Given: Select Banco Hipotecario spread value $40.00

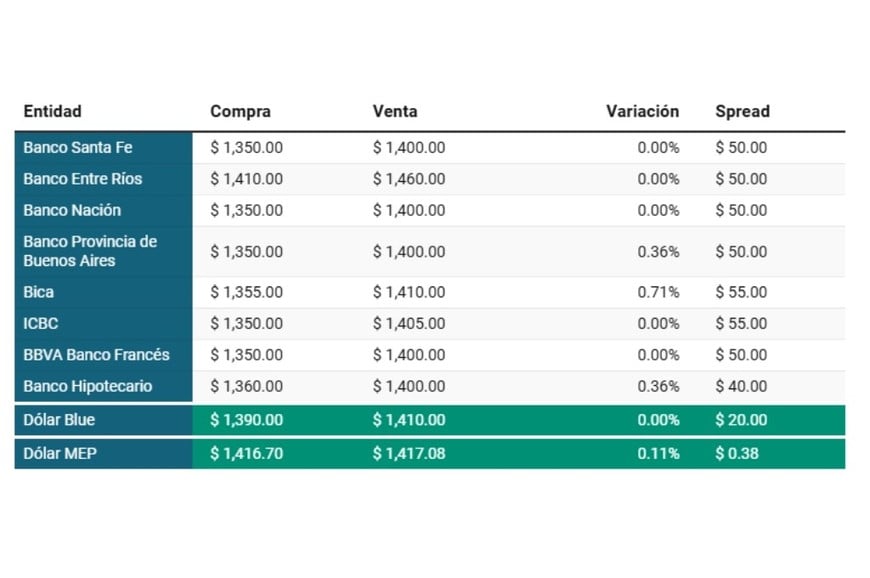Looking at the screenshot, I should [741, 387].
